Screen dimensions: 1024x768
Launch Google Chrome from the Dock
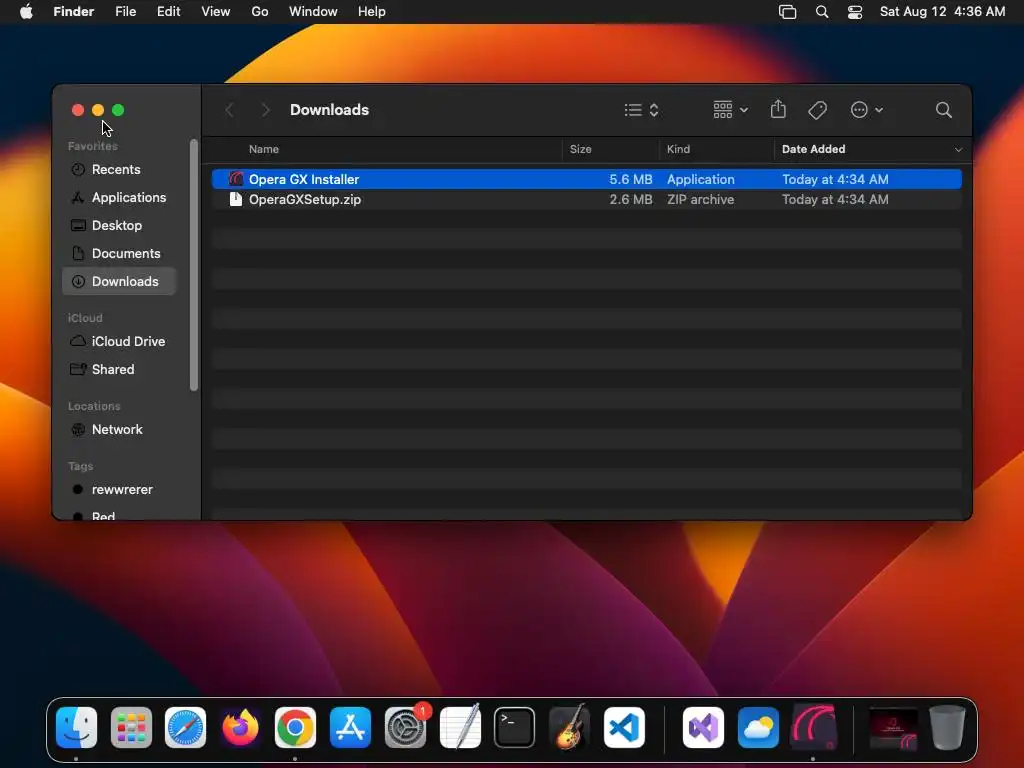pyautogui.click(x=295, y=728)
